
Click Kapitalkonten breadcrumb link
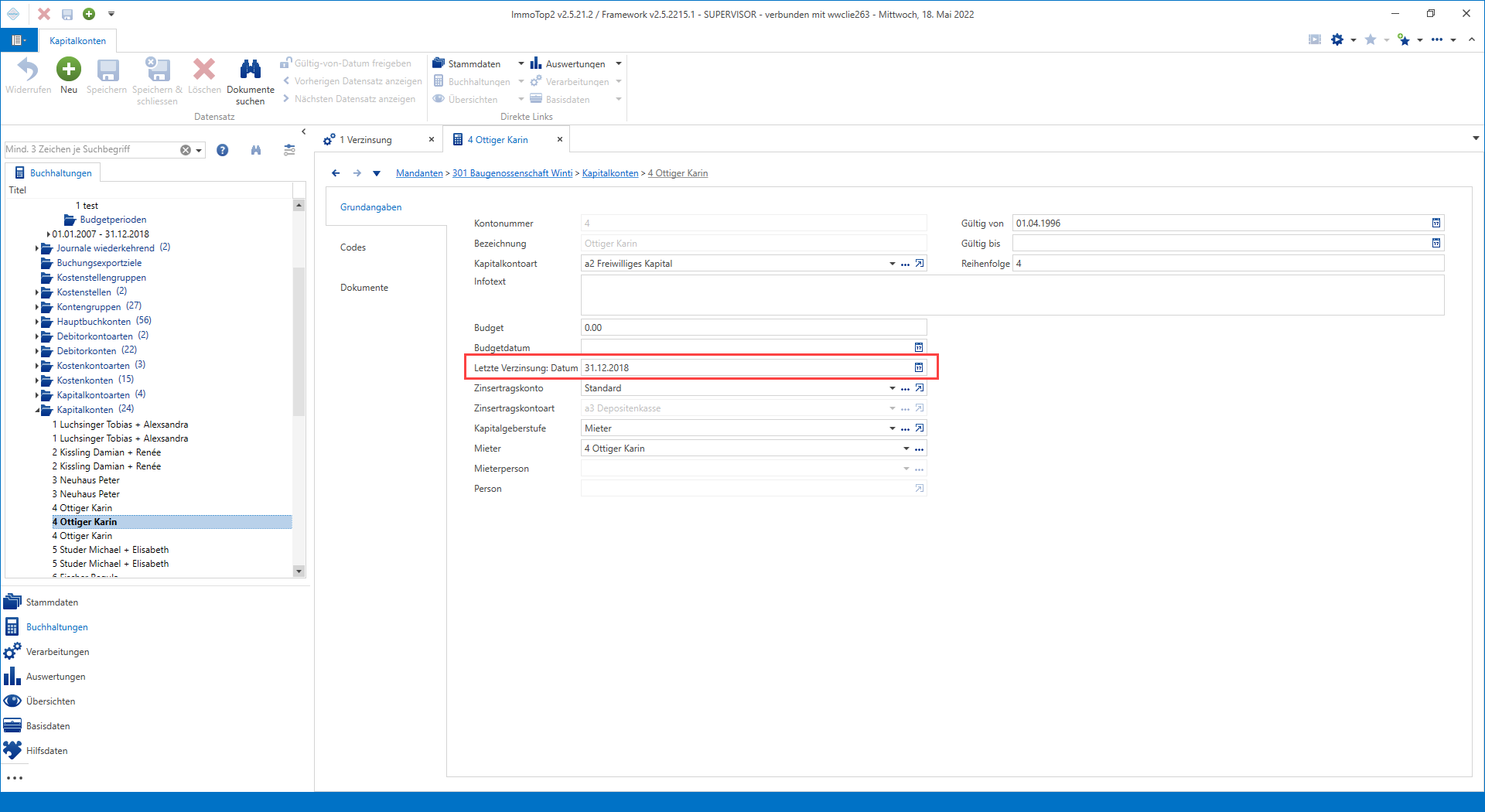pyautogui.click(x=610, y=173)
